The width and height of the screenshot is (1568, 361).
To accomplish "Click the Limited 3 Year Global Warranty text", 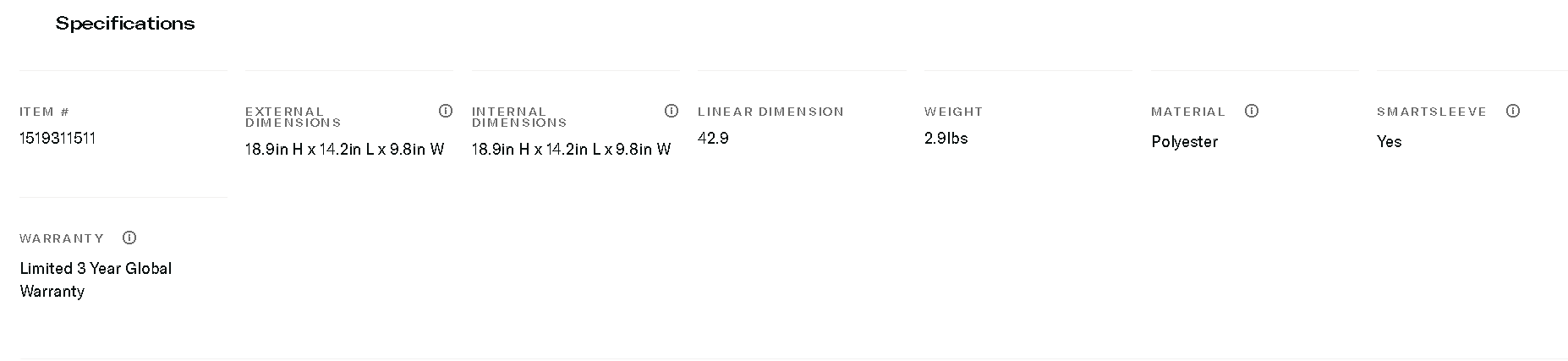I will point(96,279).
